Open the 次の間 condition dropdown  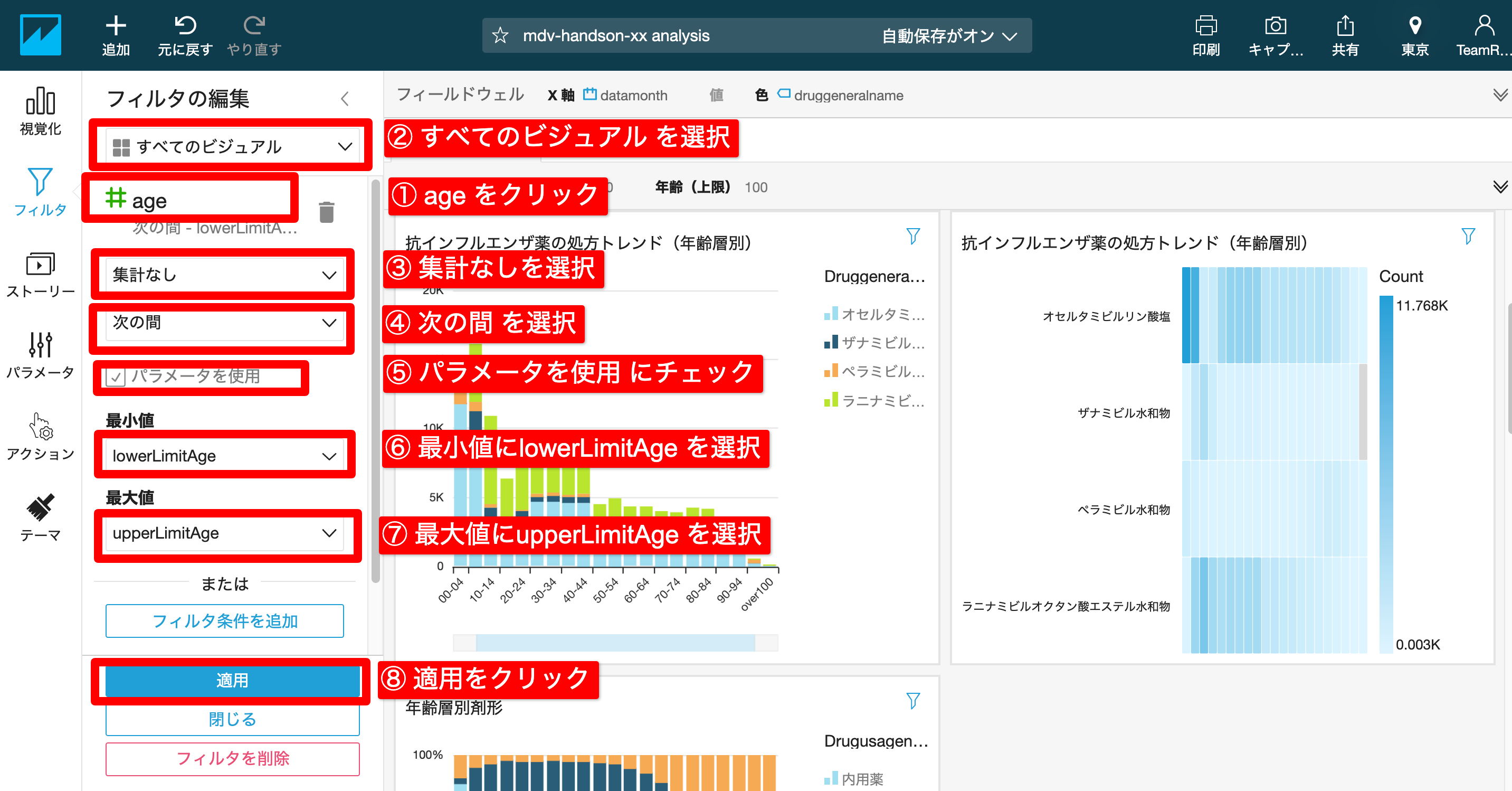pos(224,324)
